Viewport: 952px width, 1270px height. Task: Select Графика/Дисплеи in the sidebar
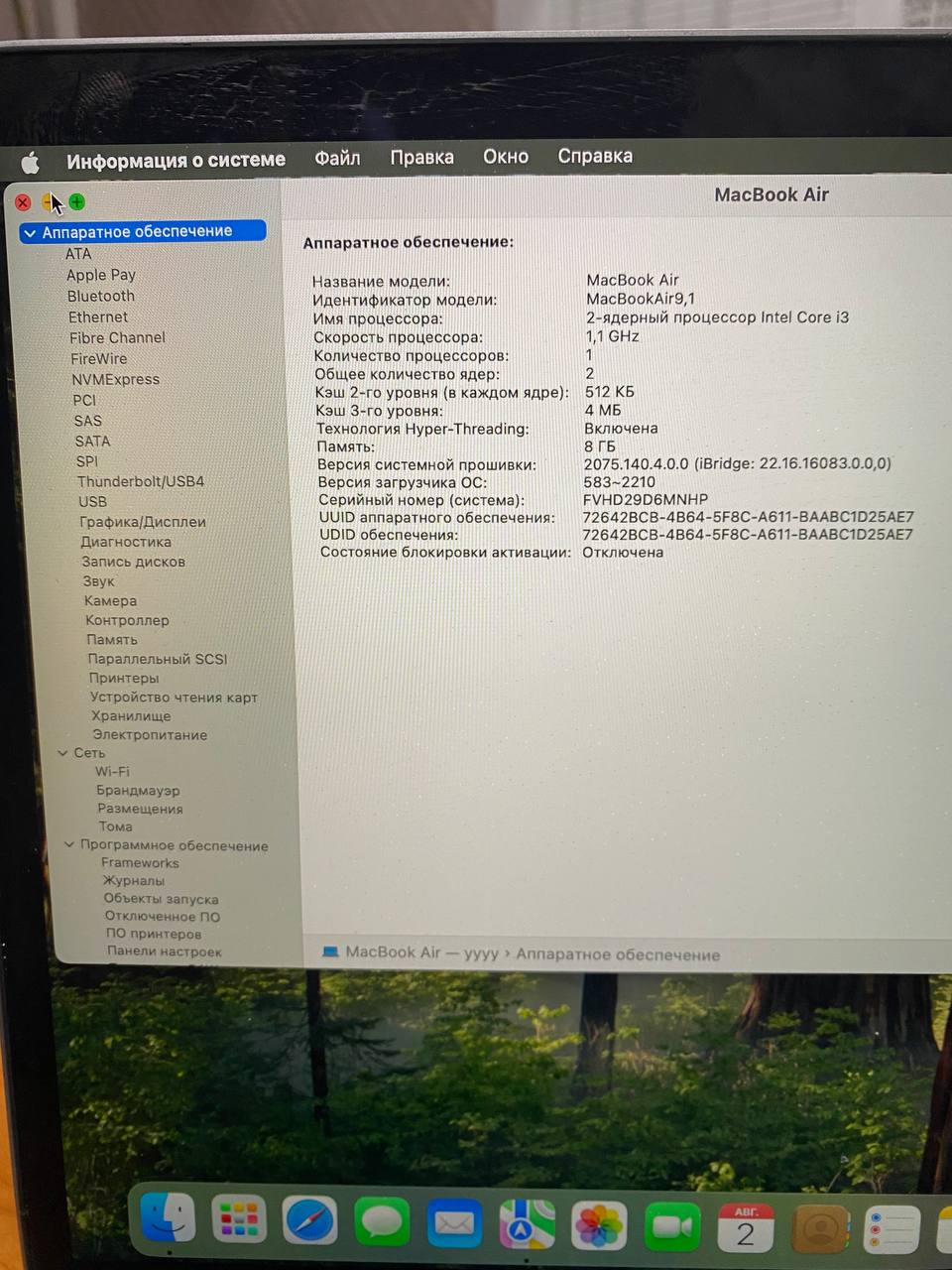pyautogui.click(x=143, y=522)
